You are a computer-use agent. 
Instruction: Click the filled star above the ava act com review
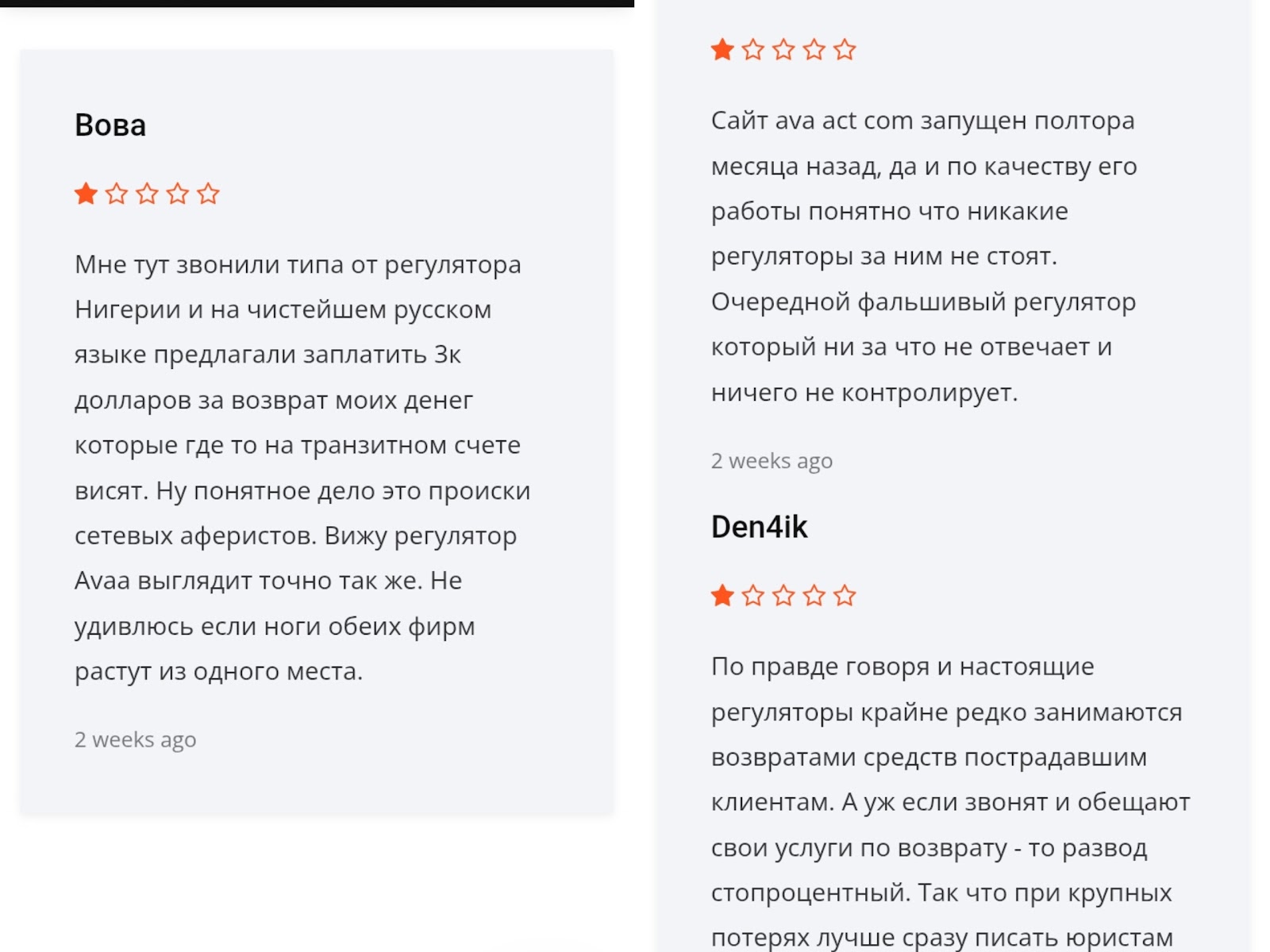[x=722, y=50]
